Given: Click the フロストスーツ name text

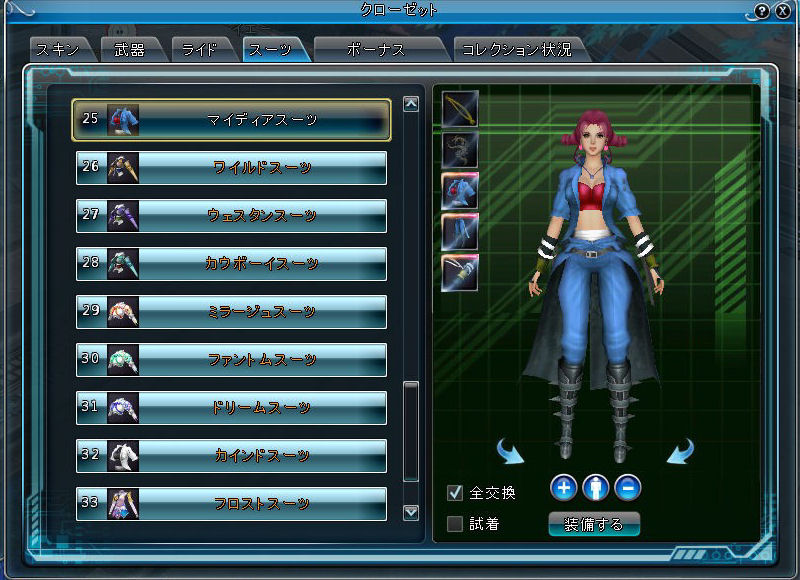Looking at the screenshot, I should point(262,503).
